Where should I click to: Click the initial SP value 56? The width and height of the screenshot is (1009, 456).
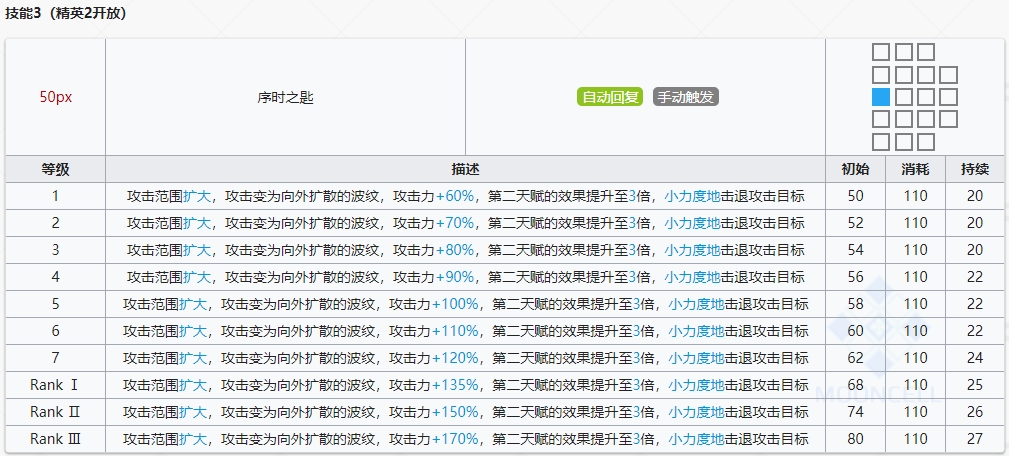(x=855, y=277)
